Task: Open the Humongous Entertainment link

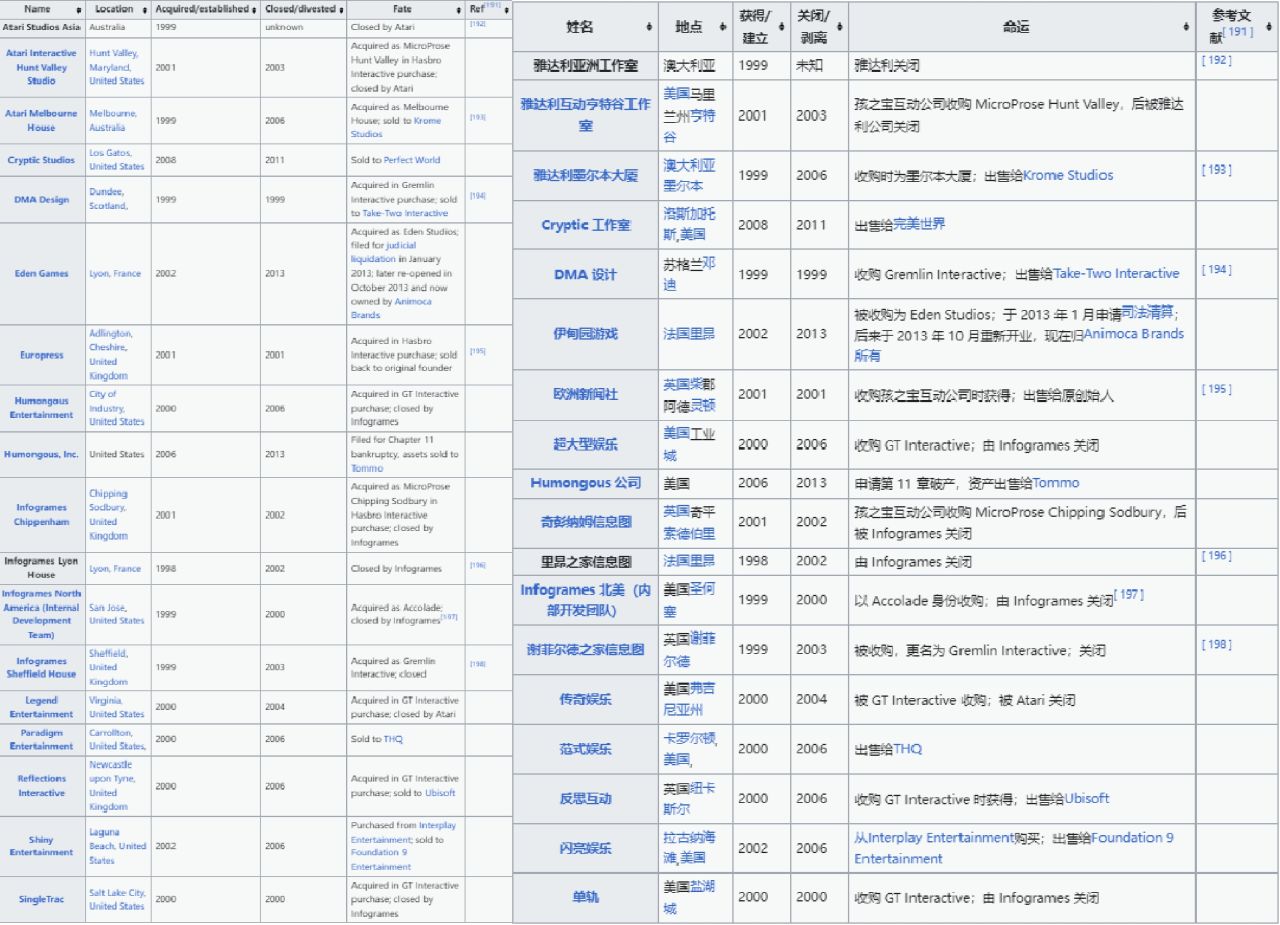Action: 41,408
